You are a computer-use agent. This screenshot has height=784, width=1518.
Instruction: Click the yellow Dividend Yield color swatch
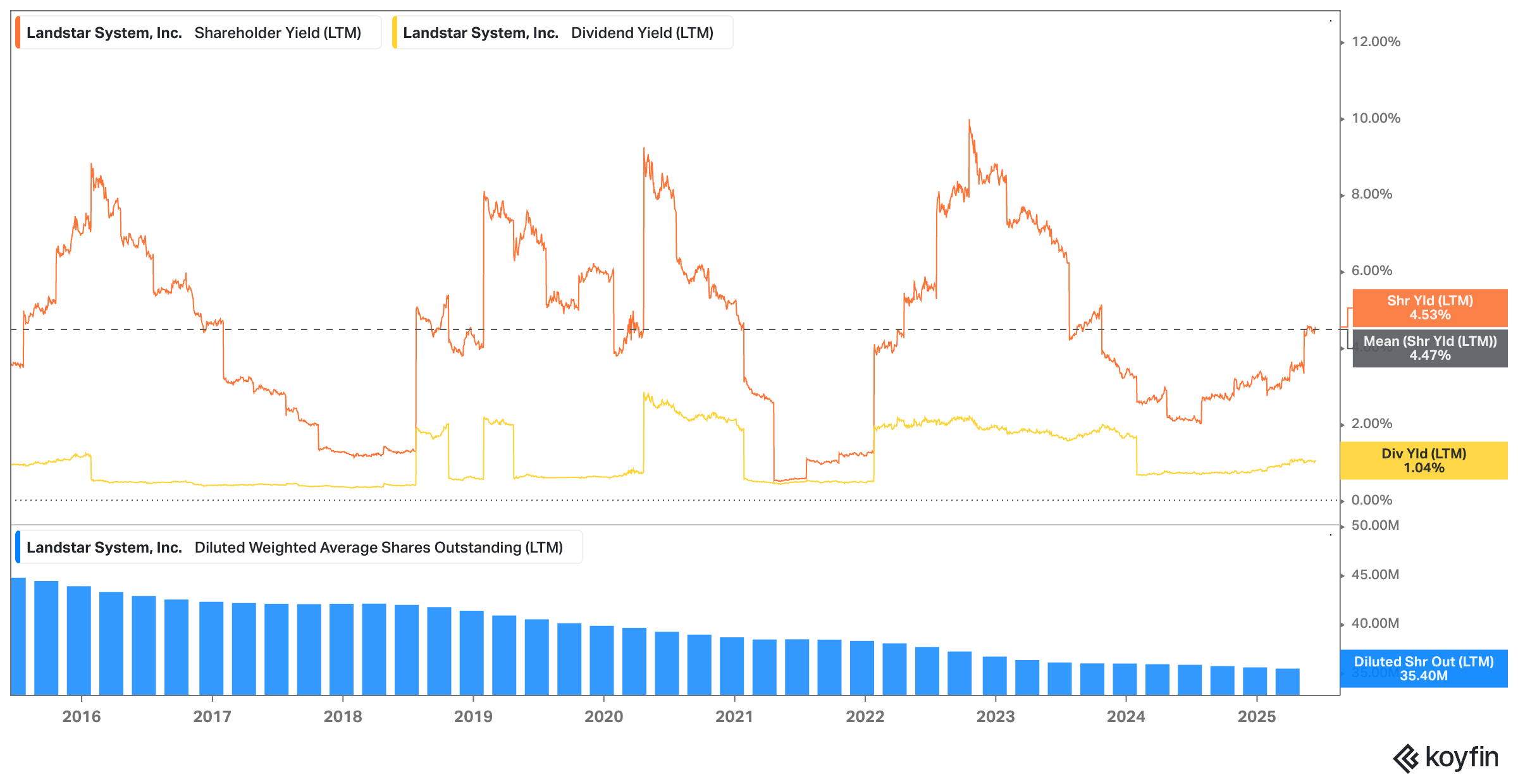(395, 33)
